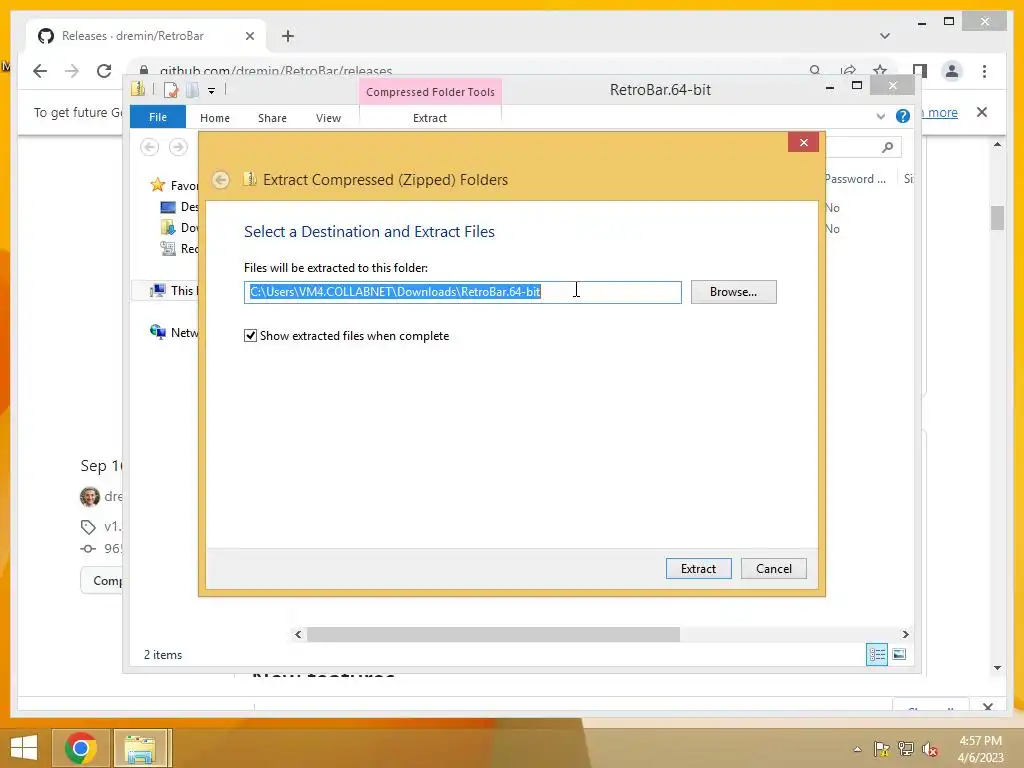This screenshot has height=768, width=1024.
Task: Click the Action Center flag tray icon
Action: click(x=882, y=749)
